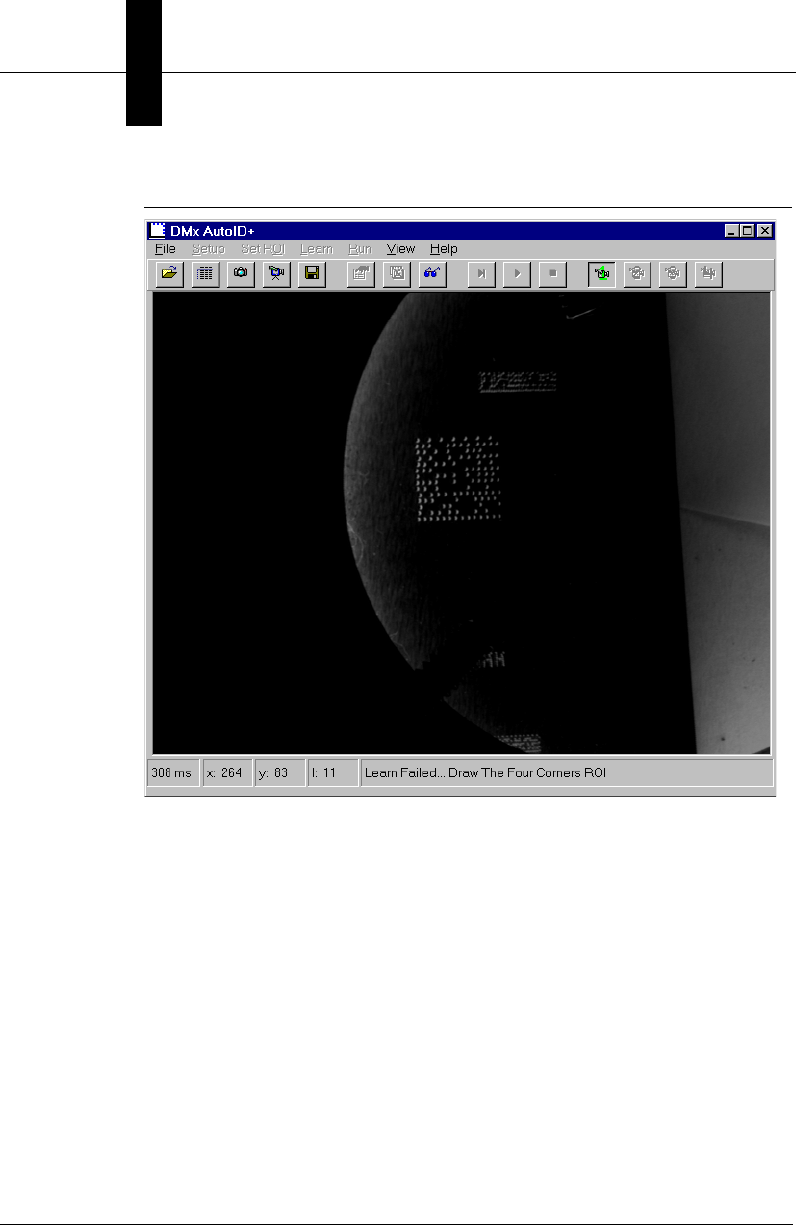The width and height of the screenshot is (796, 1225).
Task: Click the greyed icon right of green icon
Action: (x=637, y=274)
